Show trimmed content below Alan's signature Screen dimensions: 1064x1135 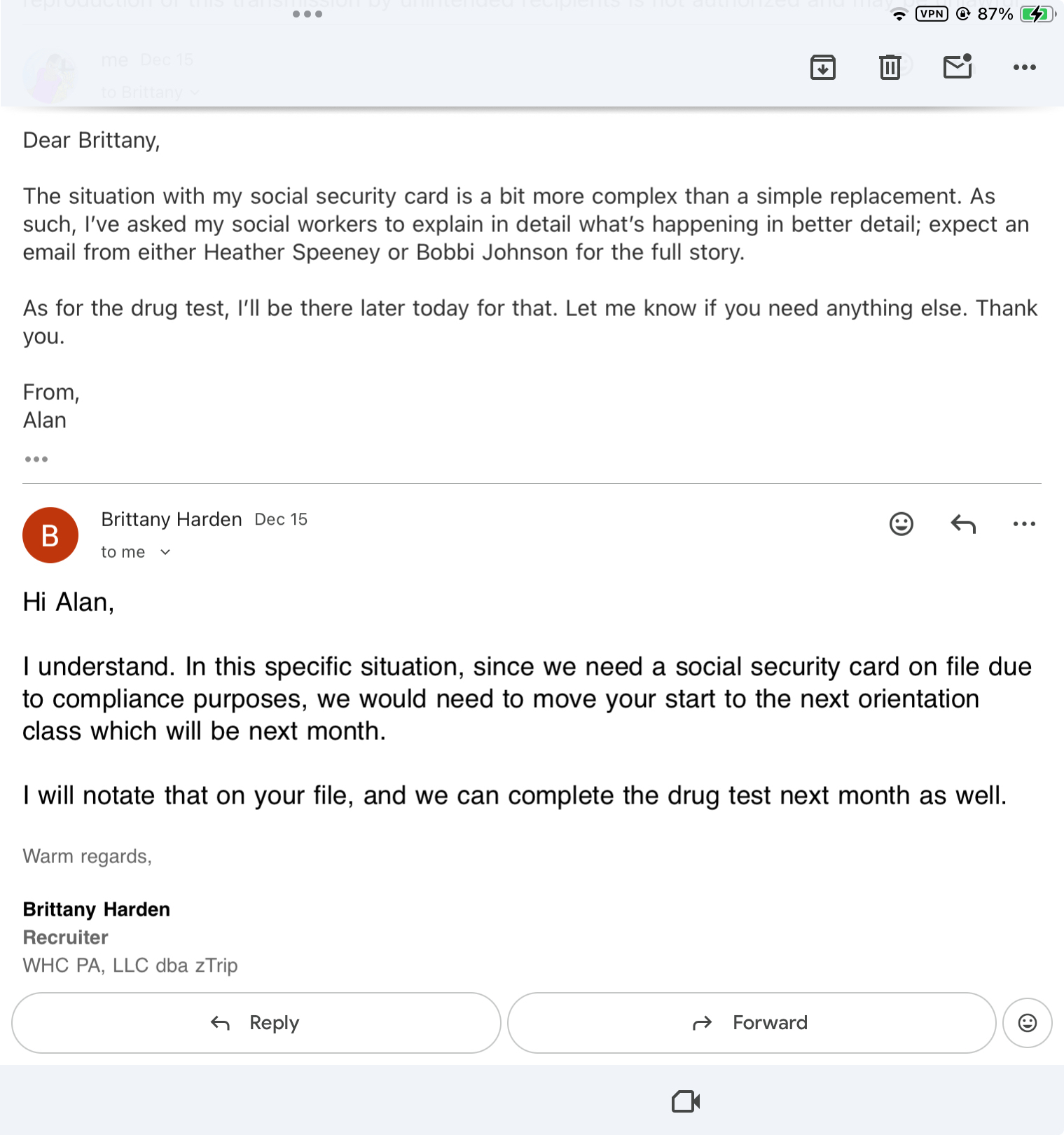coord(36,460)
